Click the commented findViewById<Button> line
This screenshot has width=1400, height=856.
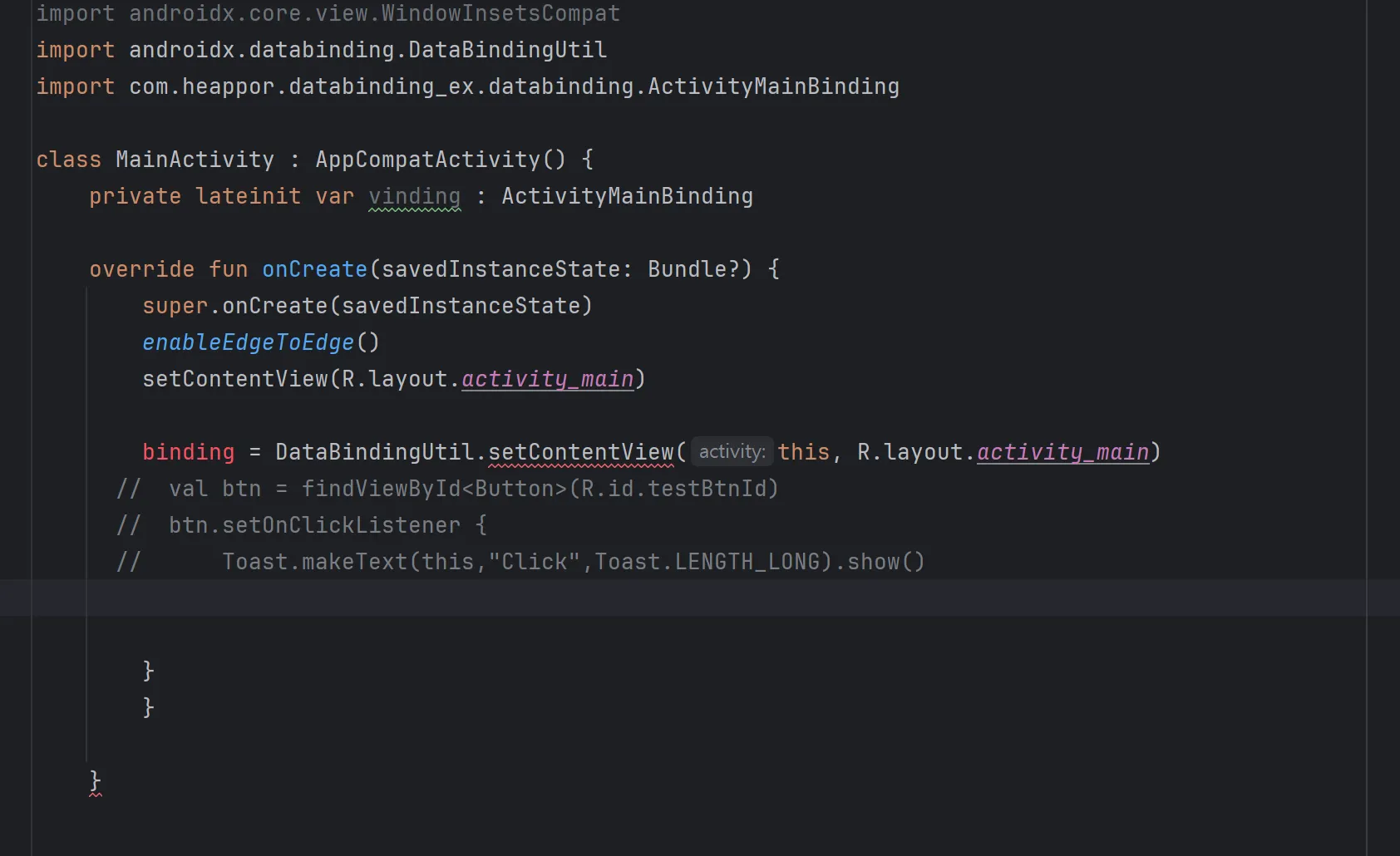[x=447, y=489]
